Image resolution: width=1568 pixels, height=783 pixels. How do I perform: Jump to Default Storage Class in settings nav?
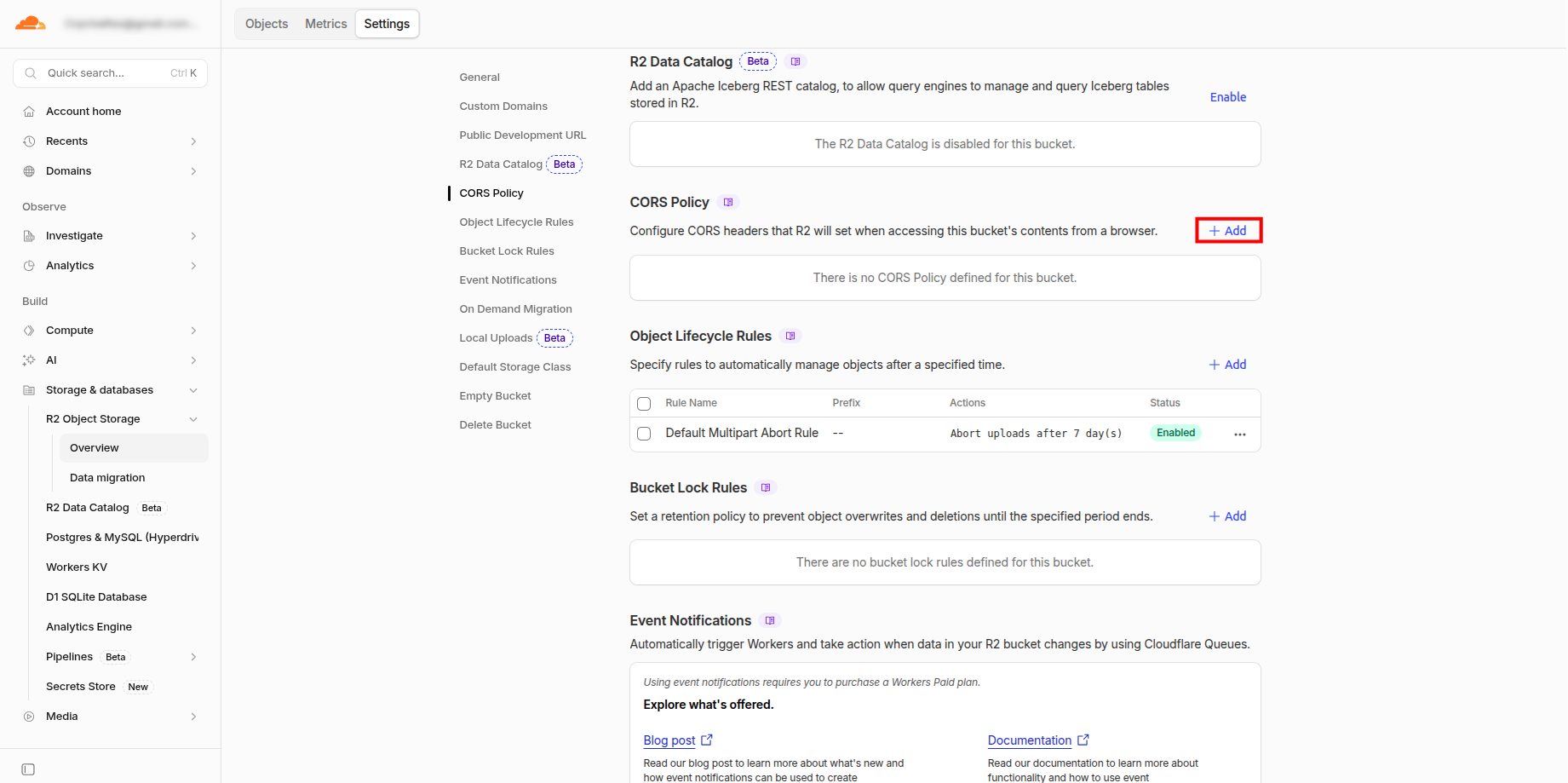[x=515, y=367]
